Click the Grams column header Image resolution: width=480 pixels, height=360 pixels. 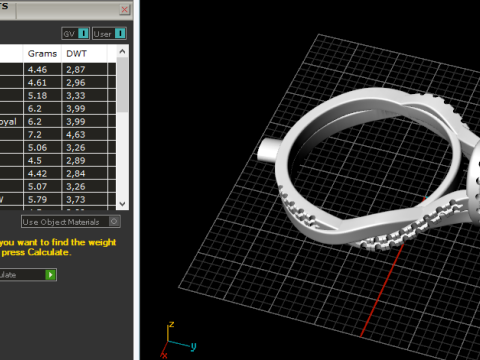click(x=42, y=54)
